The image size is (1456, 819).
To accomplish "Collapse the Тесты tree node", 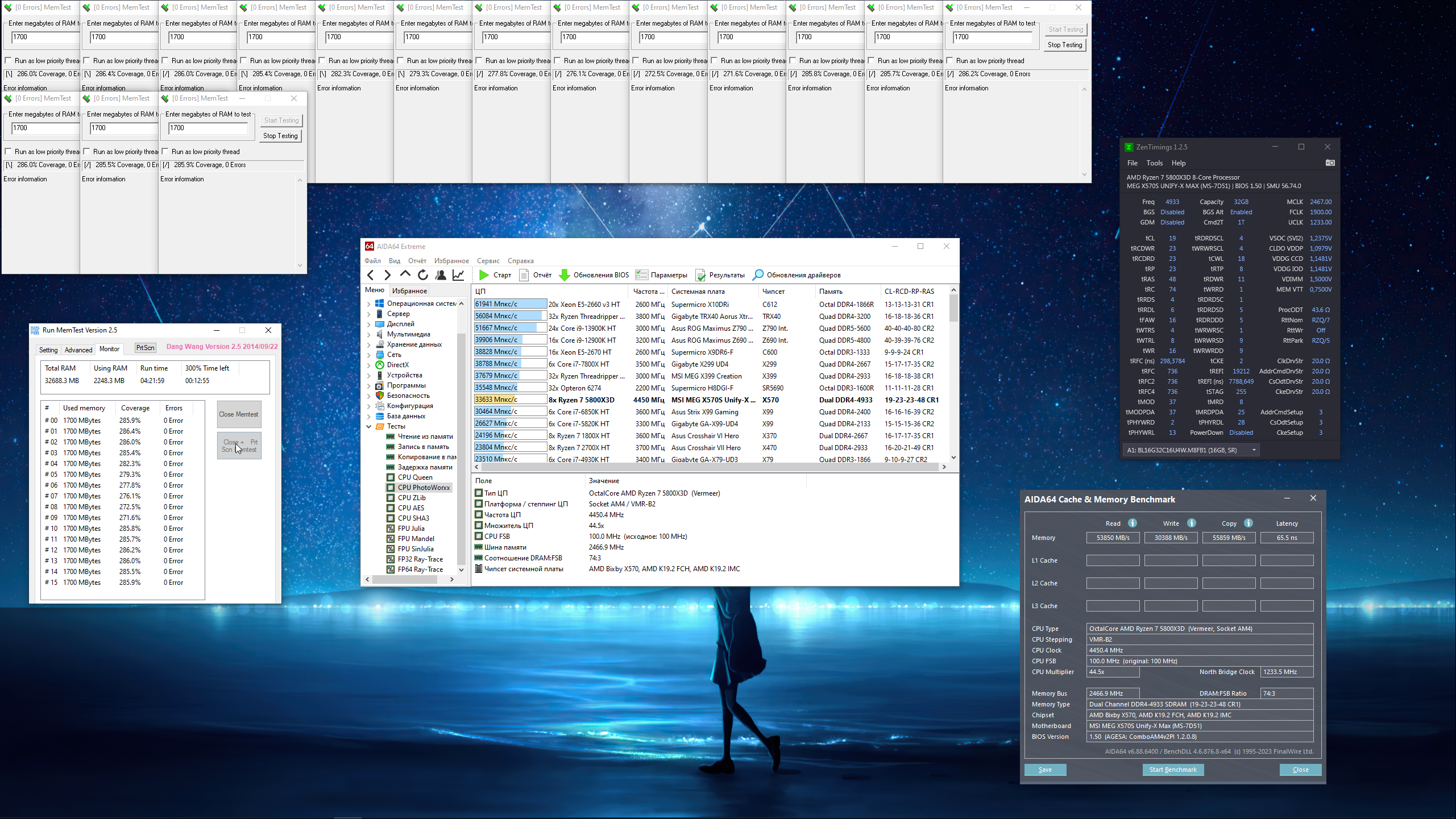I will tap(368, 426).
